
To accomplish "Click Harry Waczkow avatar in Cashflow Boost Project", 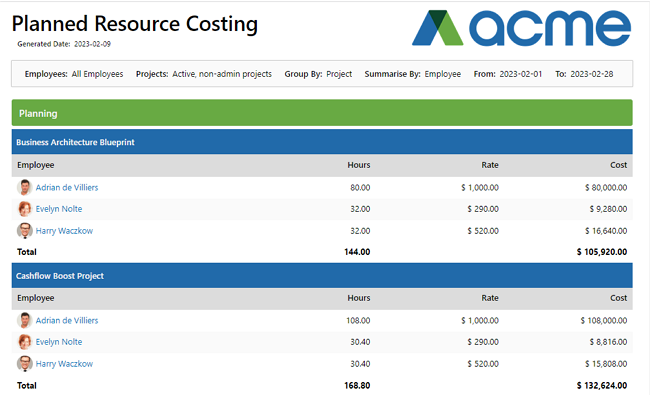I will click(24, 364).
